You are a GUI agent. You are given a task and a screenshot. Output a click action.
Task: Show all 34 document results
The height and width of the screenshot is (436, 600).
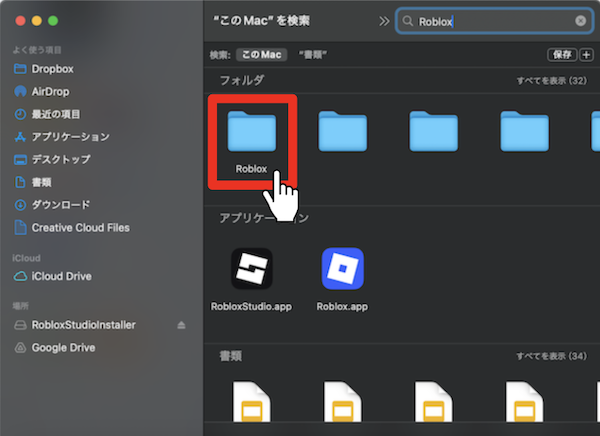click(550, 356)
